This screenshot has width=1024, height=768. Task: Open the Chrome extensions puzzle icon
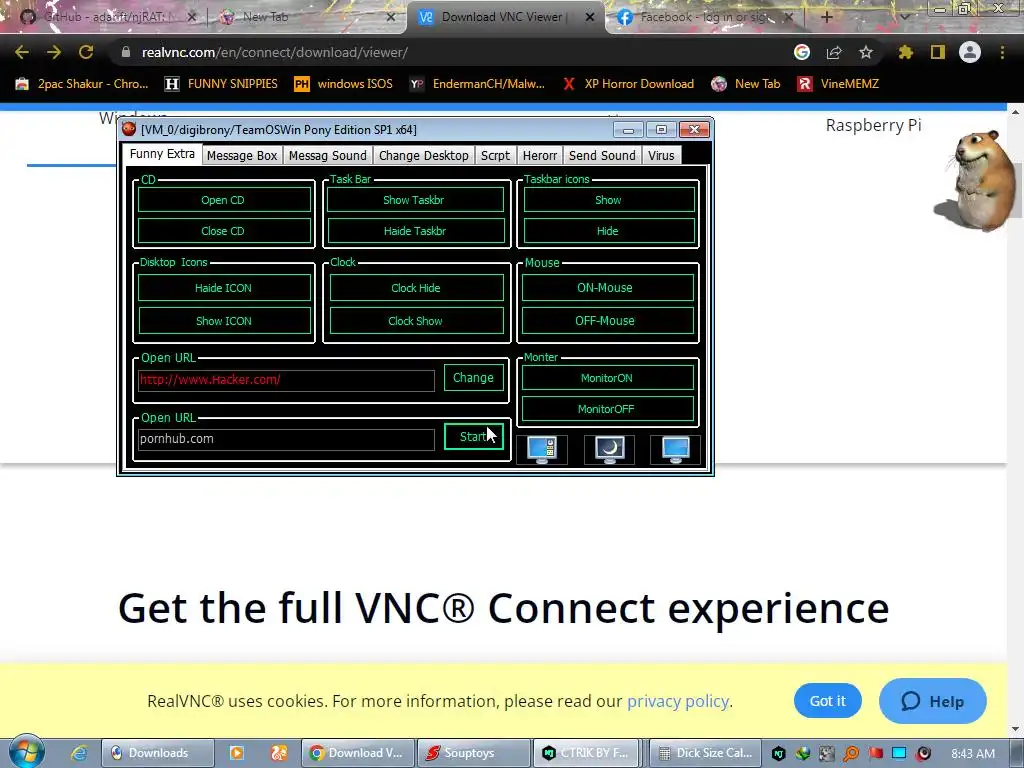tap(906, 52)
